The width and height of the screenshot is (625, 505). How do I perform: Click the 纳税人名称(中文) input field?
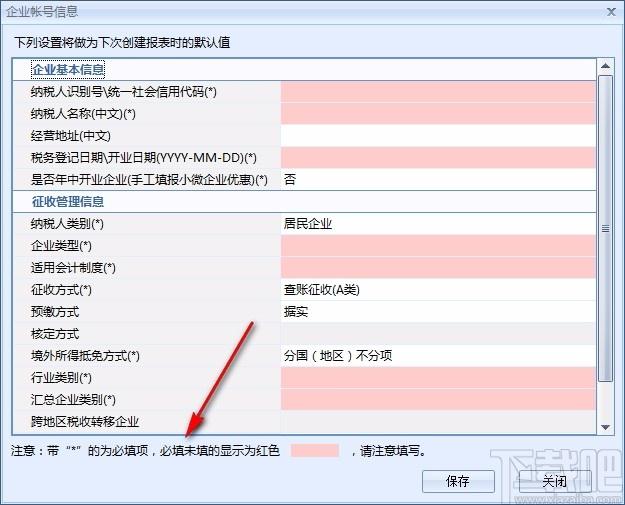point(438,114)
